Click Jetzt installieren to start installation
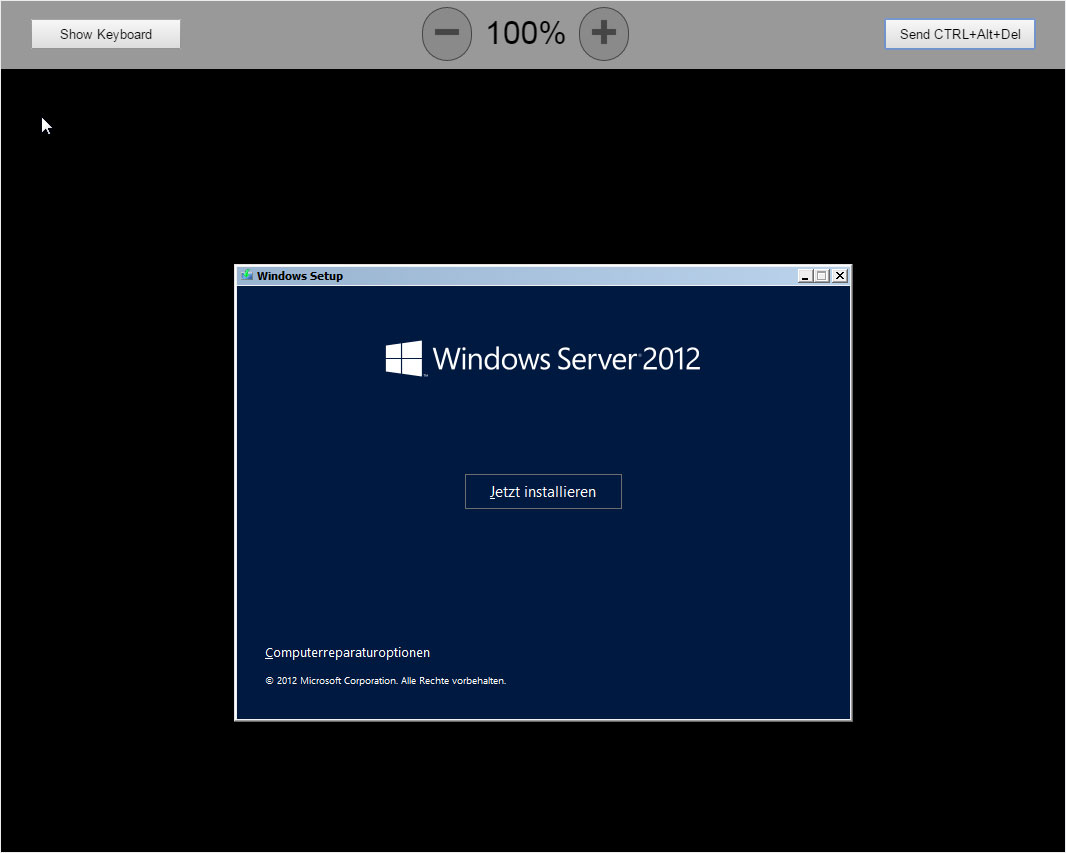This screenshot has width=1066, height=853. (x=543, y=491)
